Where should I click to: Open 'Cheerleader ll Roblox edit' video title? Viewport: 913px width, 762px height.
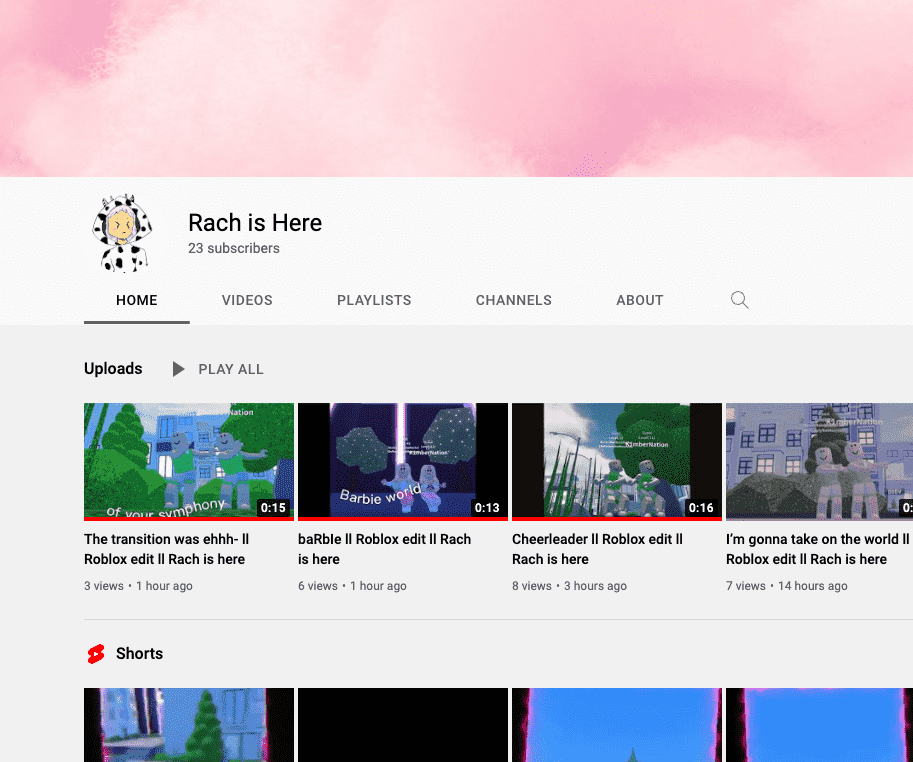597,549
